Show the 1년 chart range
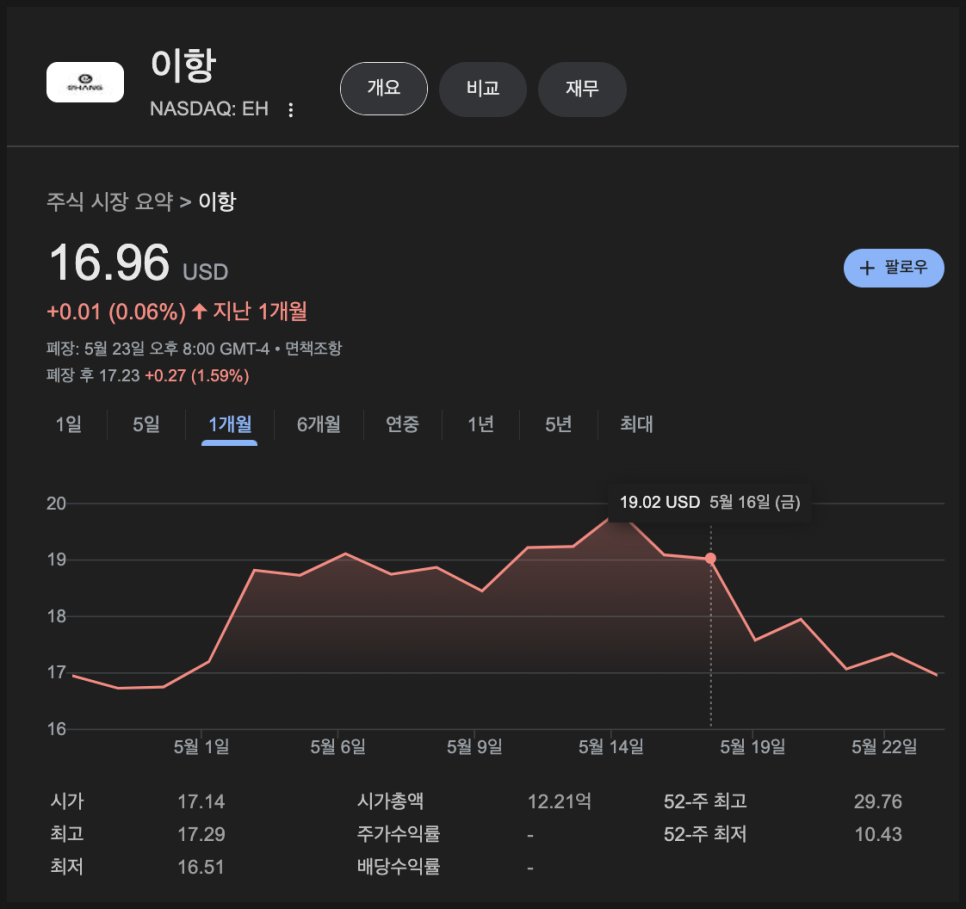The image size is (966, 909). 481,424
